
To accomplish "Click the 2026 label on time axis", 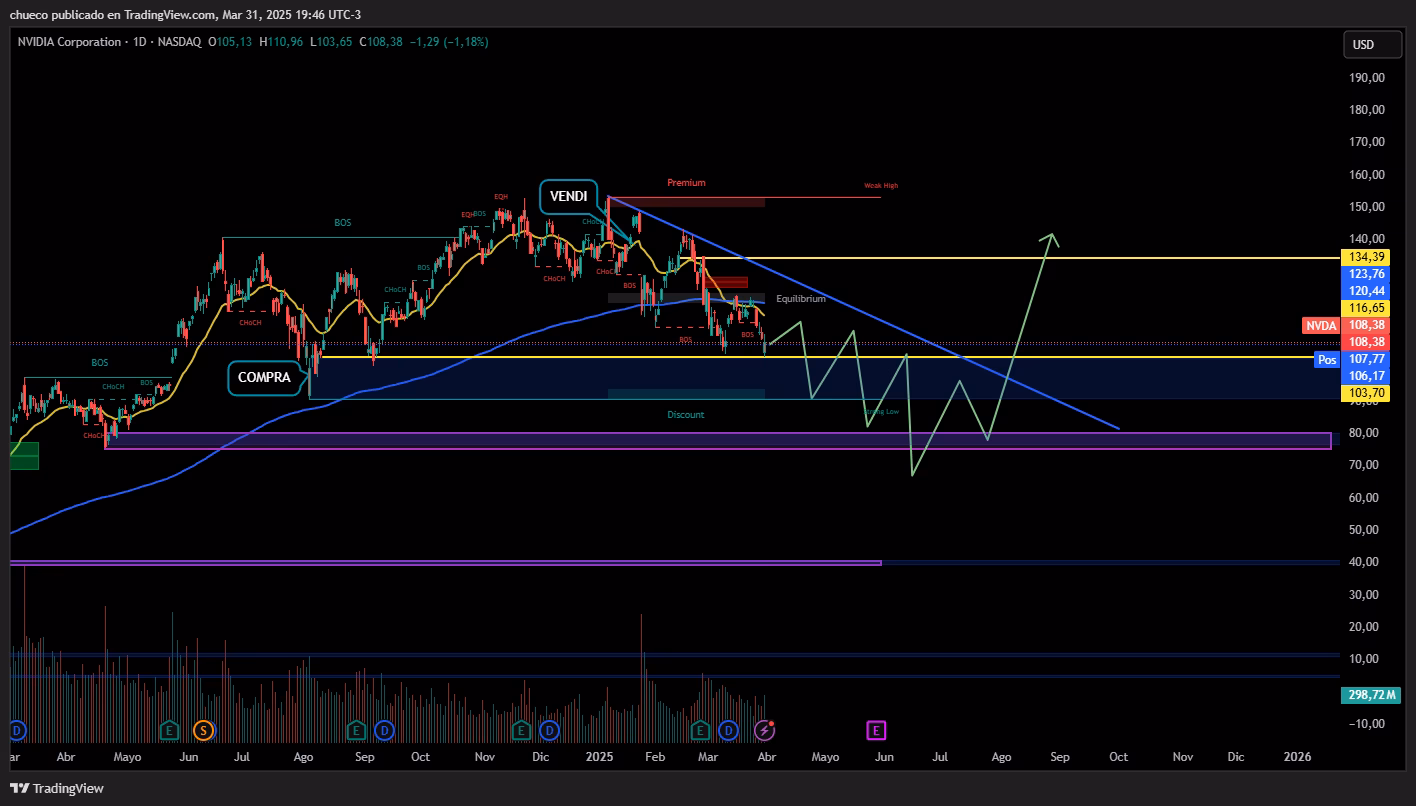I will (1297, 757).
